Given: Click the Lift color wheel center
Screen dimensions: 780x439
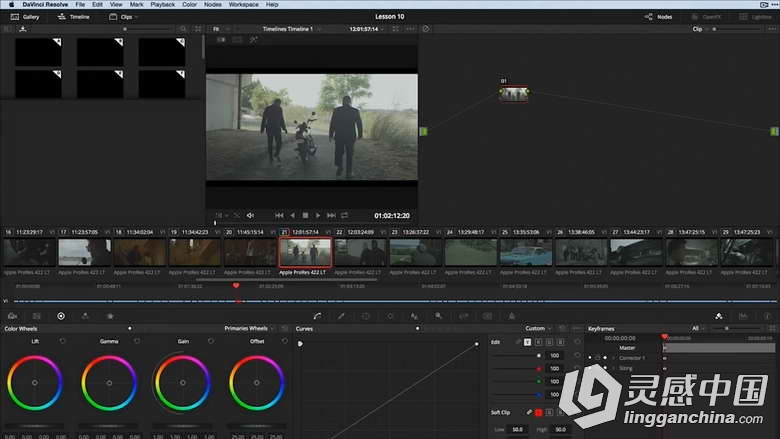Looking at the screenshot, I should 35,383.
